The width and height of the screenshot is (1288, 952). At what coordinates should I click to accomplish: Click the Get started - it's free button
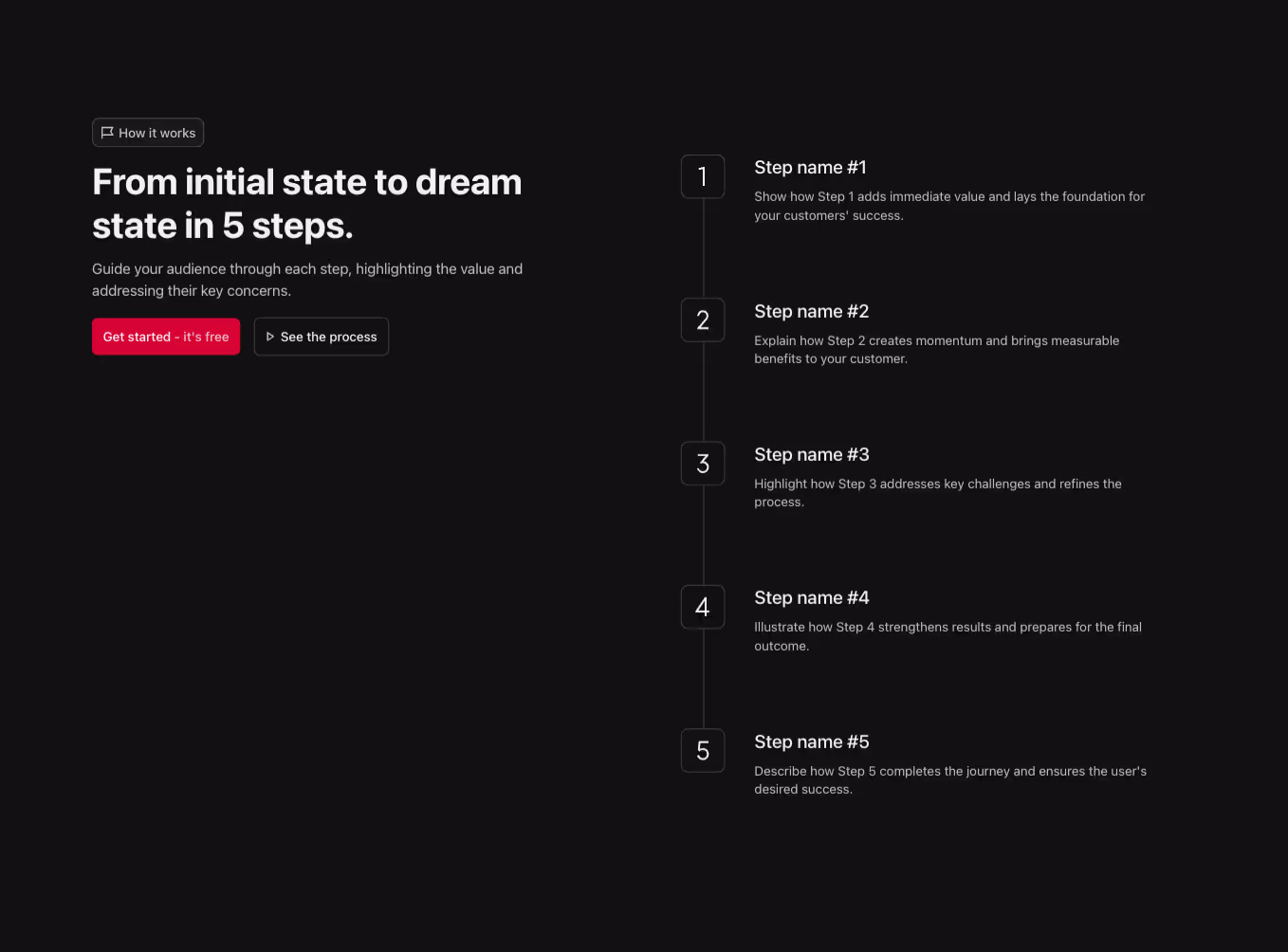tap(166, 337)
